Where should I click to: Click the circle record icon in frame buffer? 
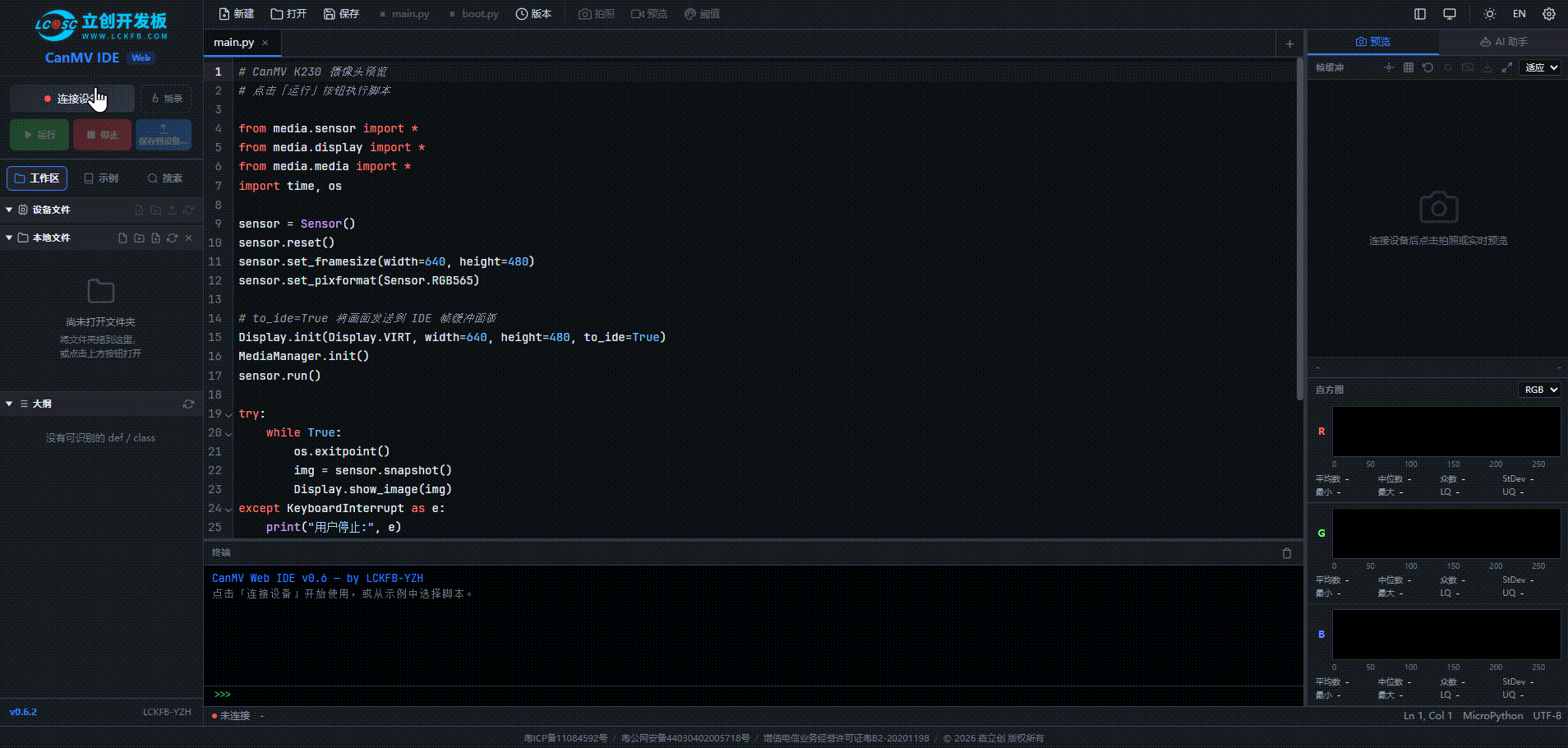[x=1447, y=67]
